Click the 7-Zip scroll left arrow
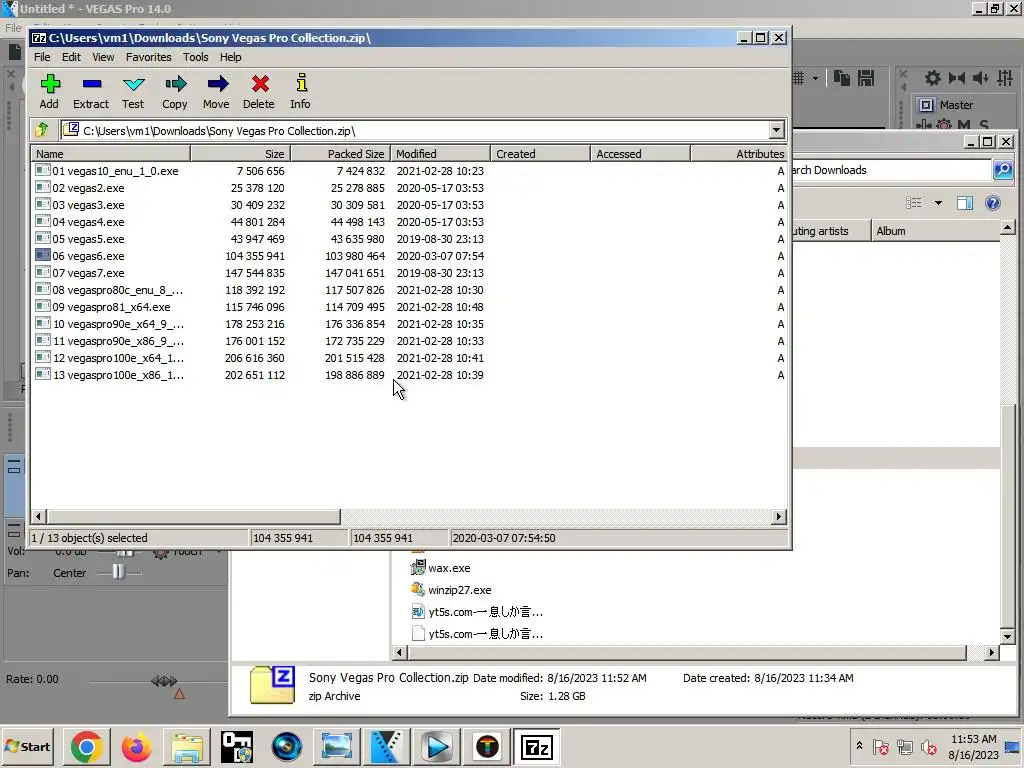The width and height of the screenshot is (1024, 768). (38, 517)
